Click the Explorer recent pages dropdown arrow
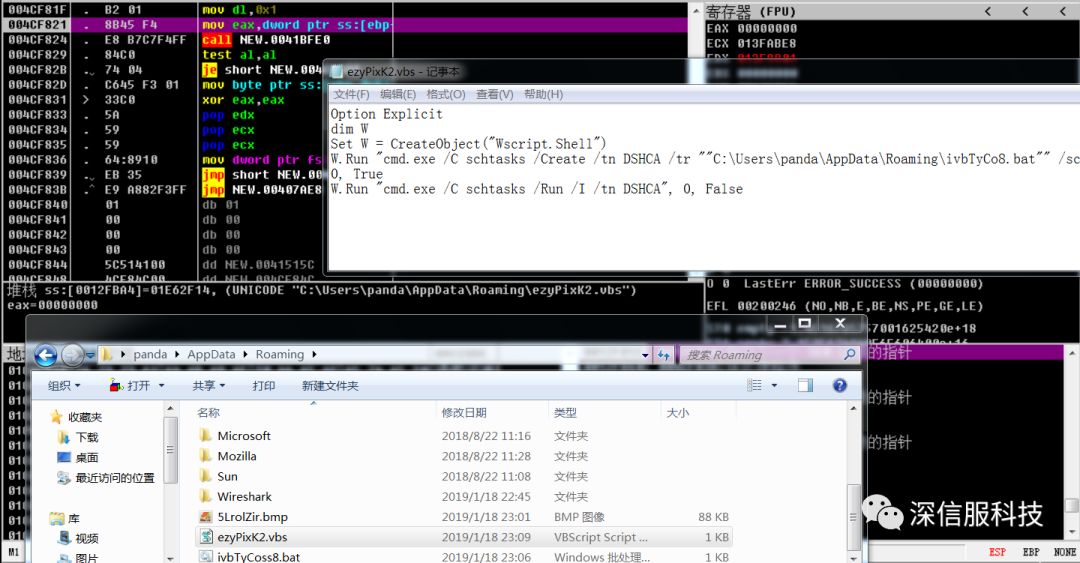 (90, 355)
